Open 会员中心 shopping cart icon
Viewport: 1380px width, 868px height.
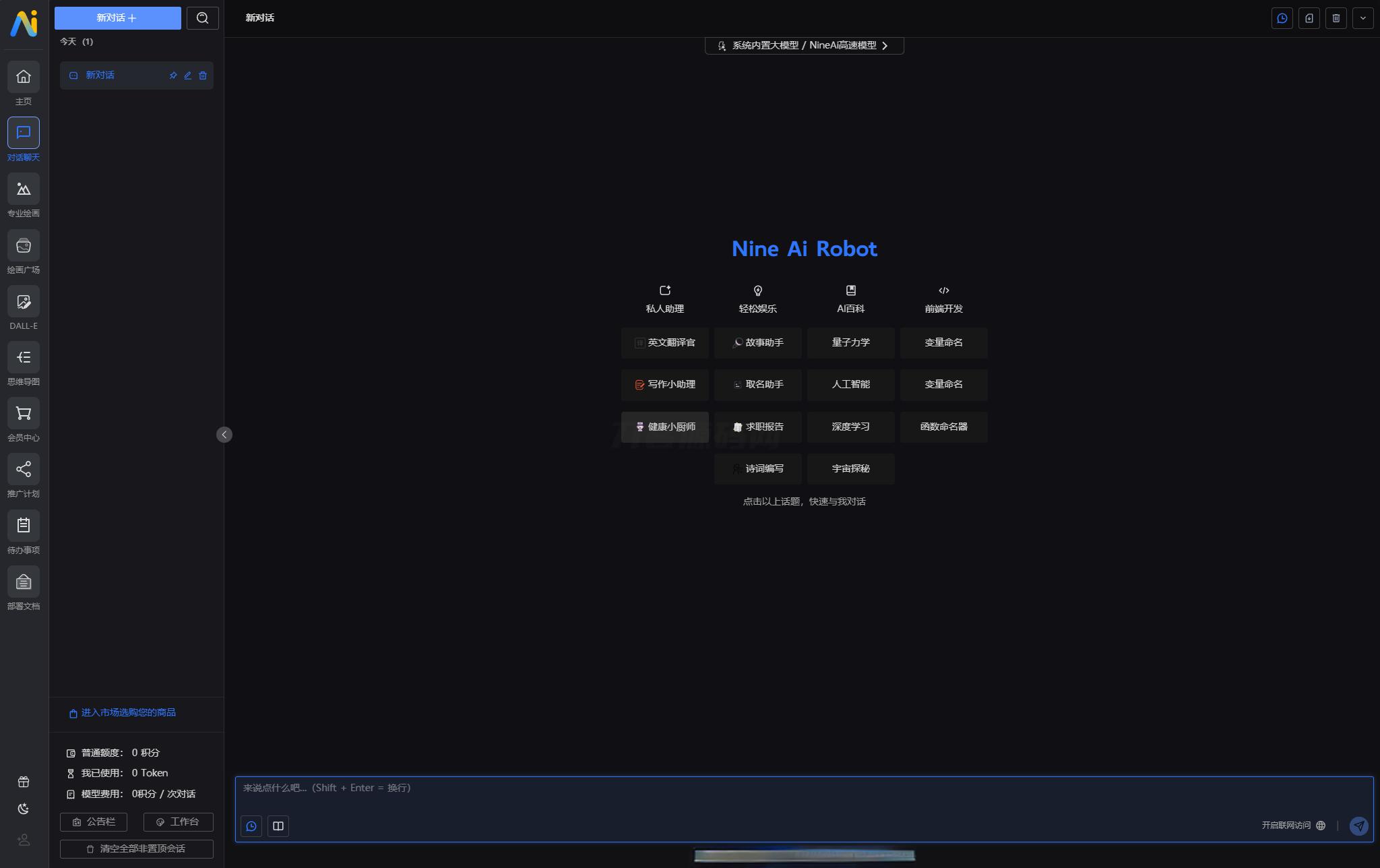(24, 413)
